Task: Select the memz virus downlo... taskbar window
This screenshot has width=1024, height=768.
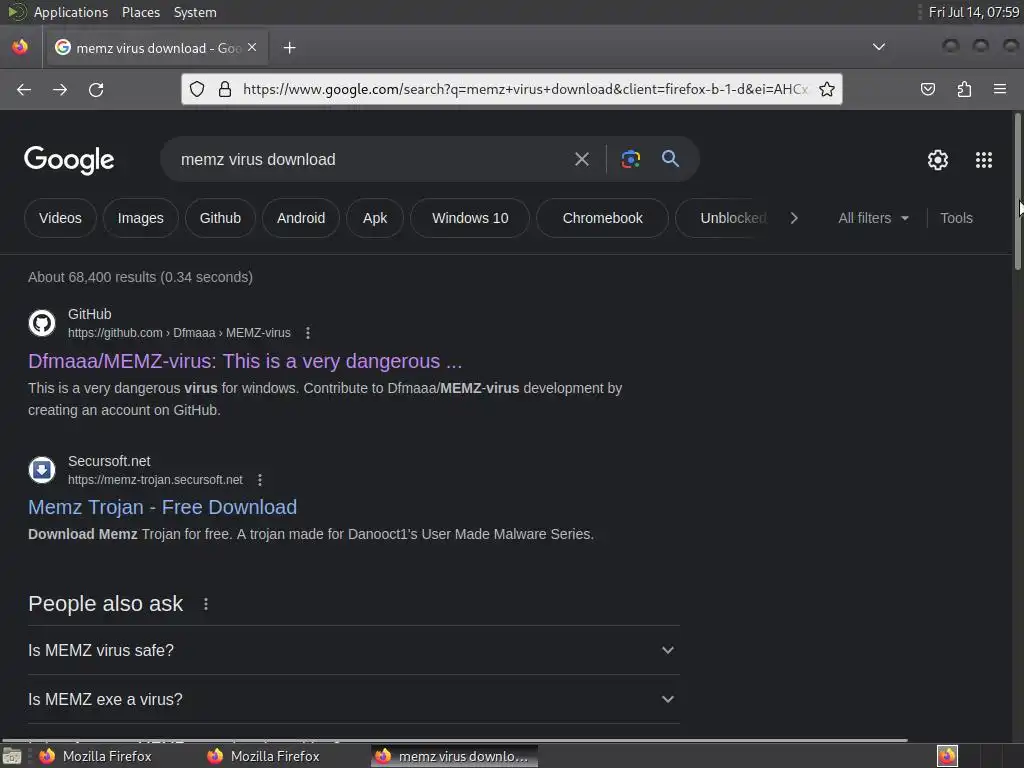Action: (x=455, y=756)
